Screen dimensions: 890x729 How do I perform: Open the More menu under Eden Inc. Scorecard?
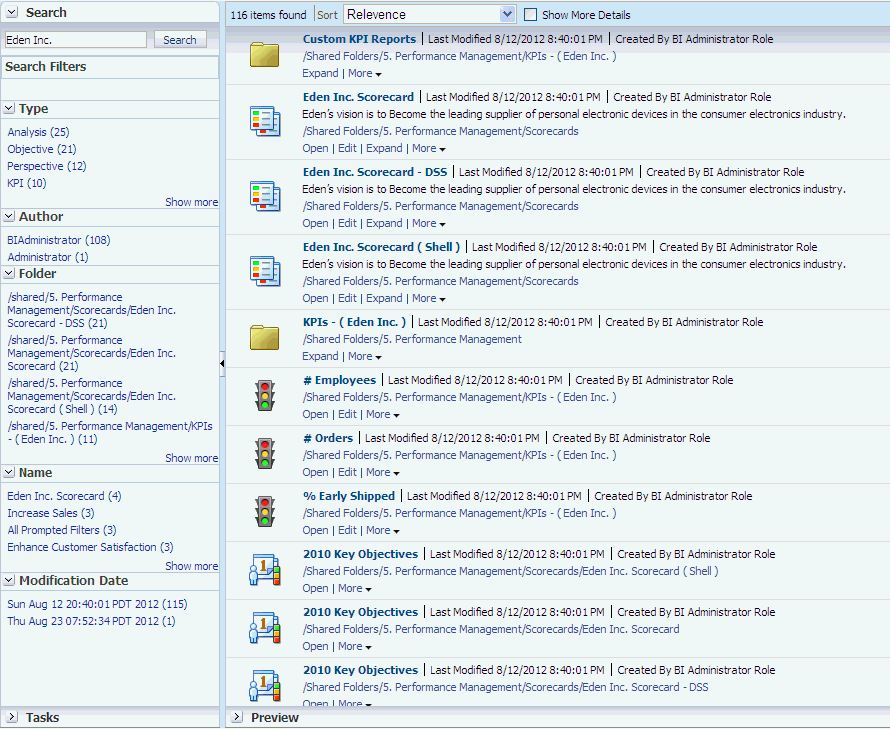coord(428,148)
